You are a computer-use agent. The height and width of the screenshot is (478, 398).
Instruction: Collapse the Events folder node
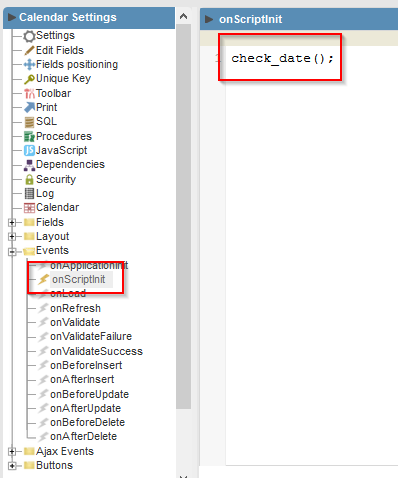click(12, 251)
